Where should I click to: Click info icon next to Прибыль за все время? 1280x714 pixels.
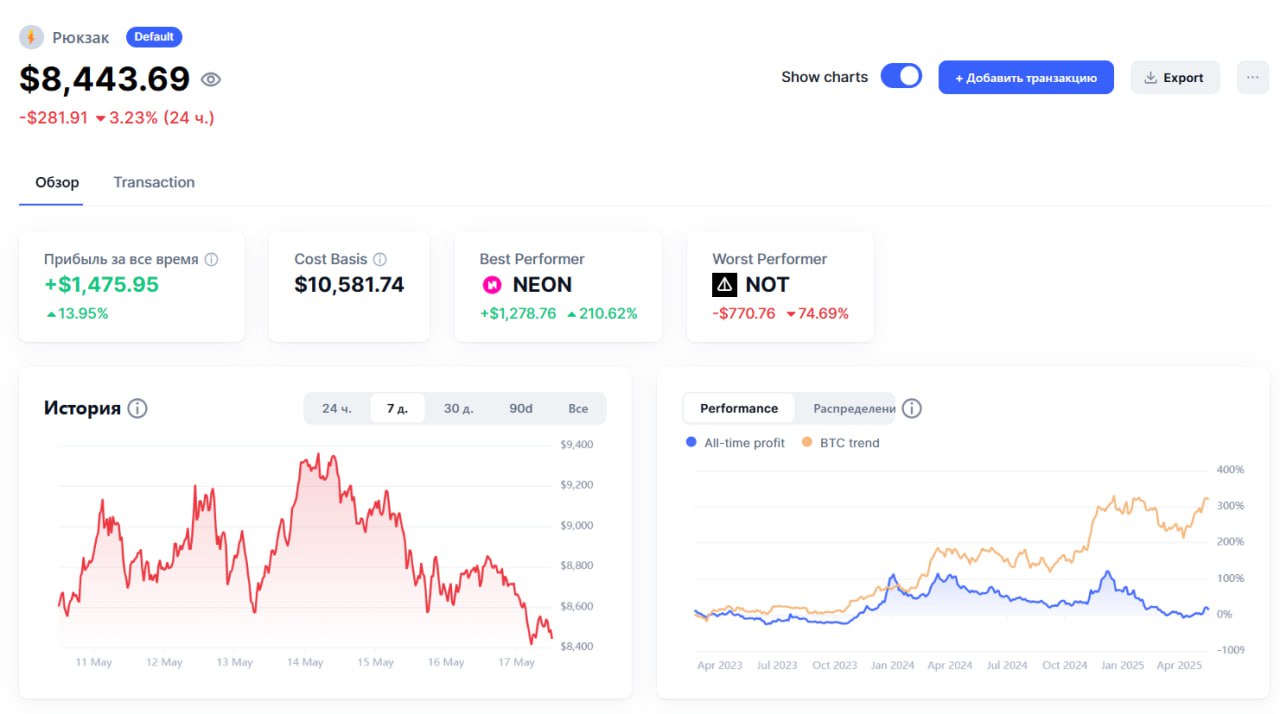pyautogui.click(x=211, y=259)
